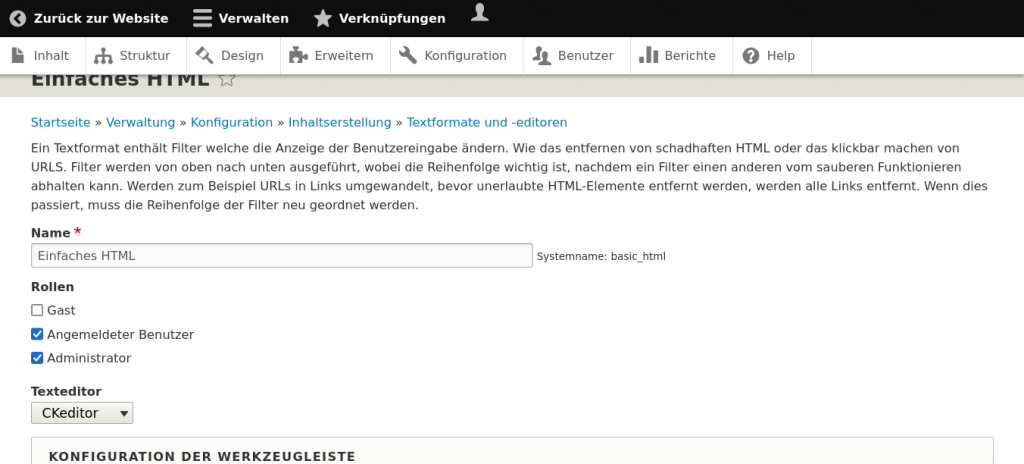
Task: Click the Erweitern puzzle piece icon
Action: click(x=297, y=55)
